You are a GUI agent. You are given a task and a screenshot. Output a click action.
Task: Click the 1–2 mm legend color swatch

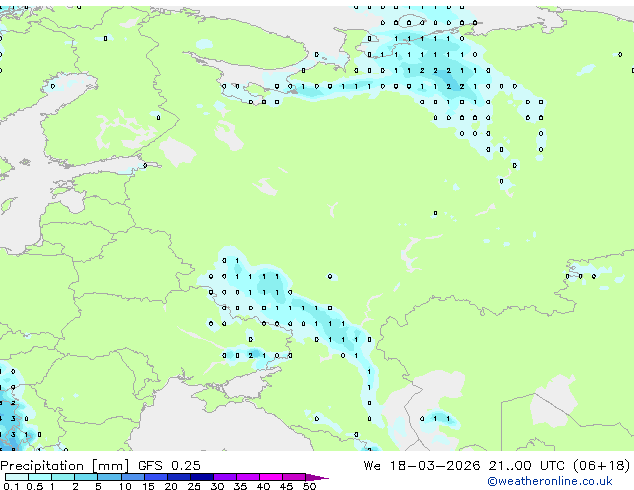pos(63,477)
